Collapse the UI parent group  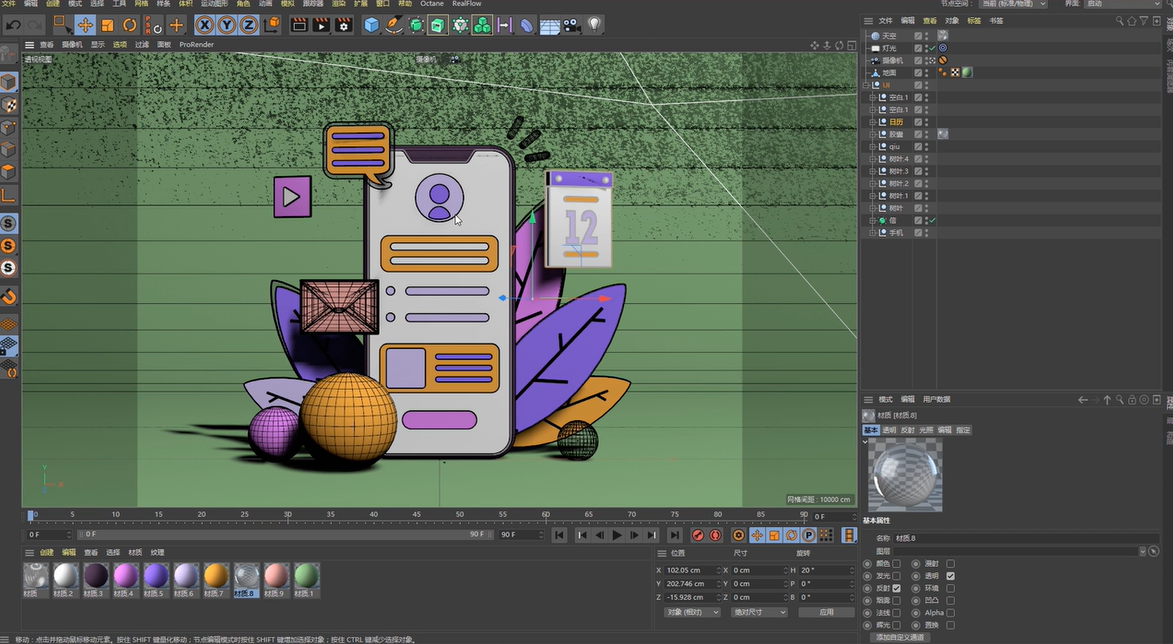click(x=866, y=85)
